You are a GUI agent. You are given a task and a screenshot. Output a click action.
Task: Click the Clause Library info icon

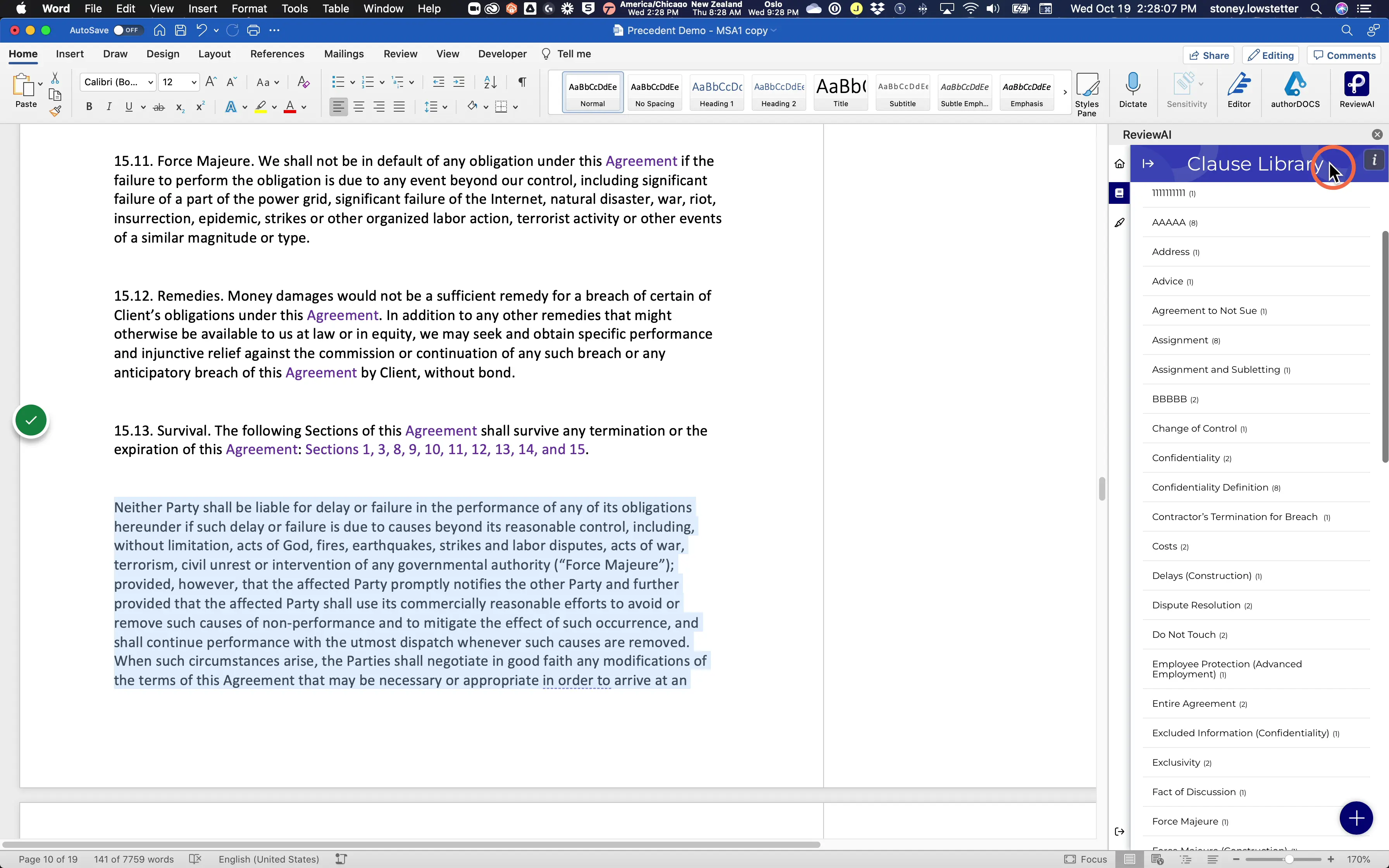pos(1375,160)
